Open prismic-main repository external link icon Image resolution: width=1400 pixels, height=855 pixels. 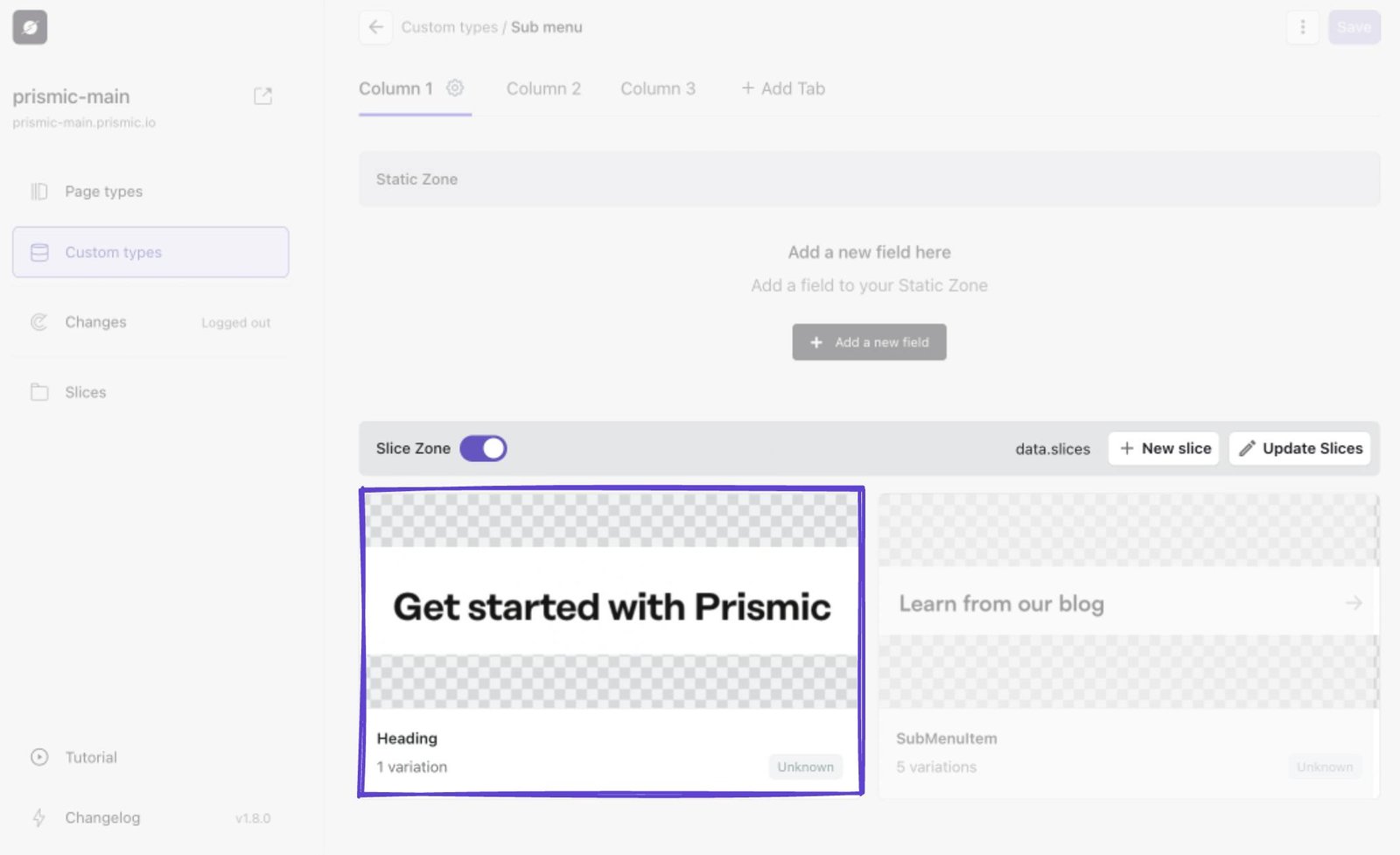[262, 96]
